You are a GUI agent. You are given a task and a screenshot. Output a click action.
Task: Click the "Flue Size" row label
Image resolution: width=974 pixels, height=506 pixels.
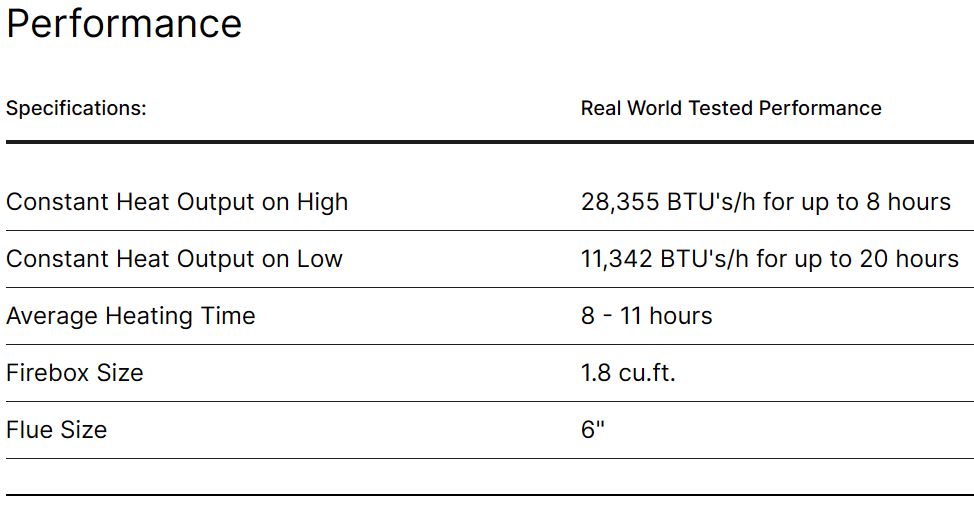57,430
